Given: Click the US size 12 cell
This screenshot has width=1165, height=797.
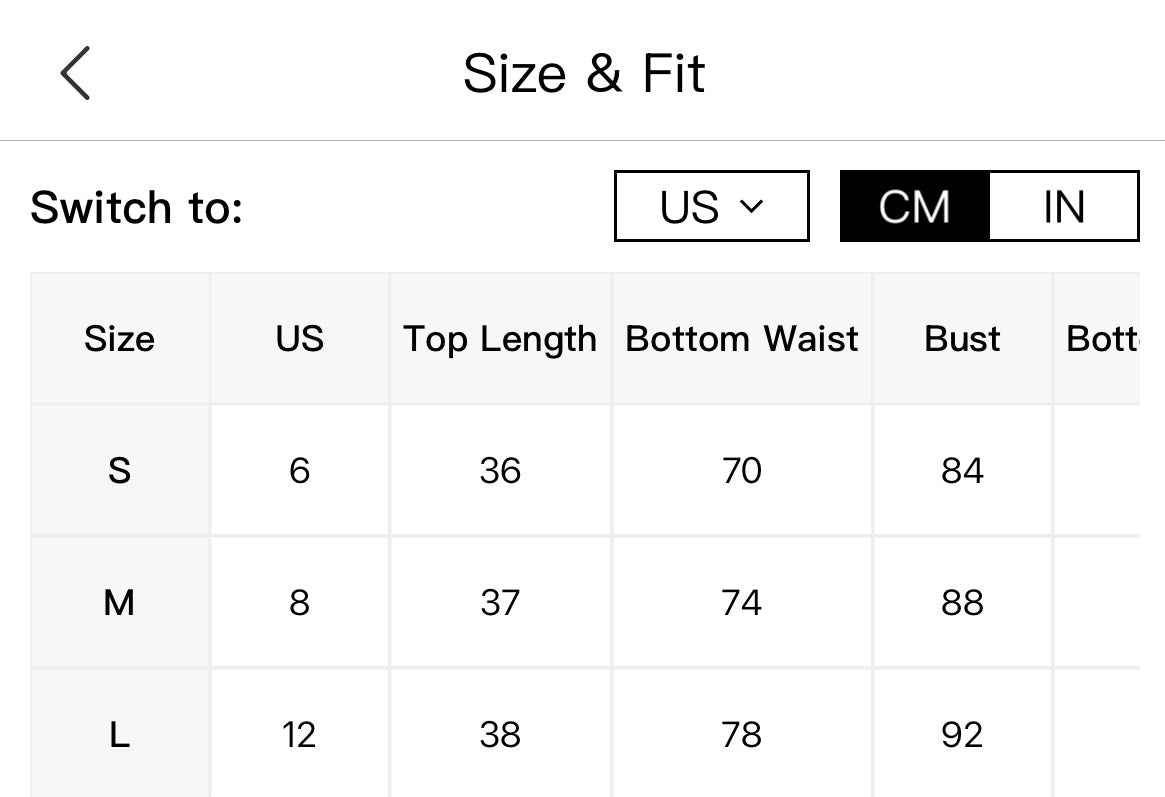Looking at the screenshot, I should pos(299,735).
